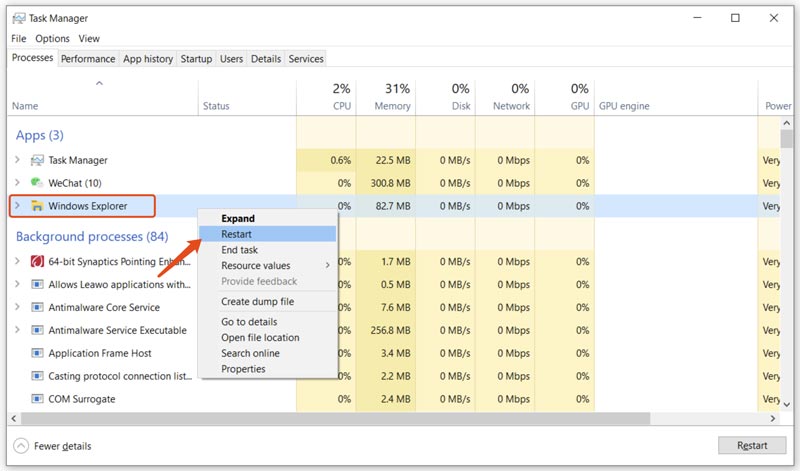Click the Fewer details circle arrow icon
The image size is (800, 471).
(x=21, y=446)
